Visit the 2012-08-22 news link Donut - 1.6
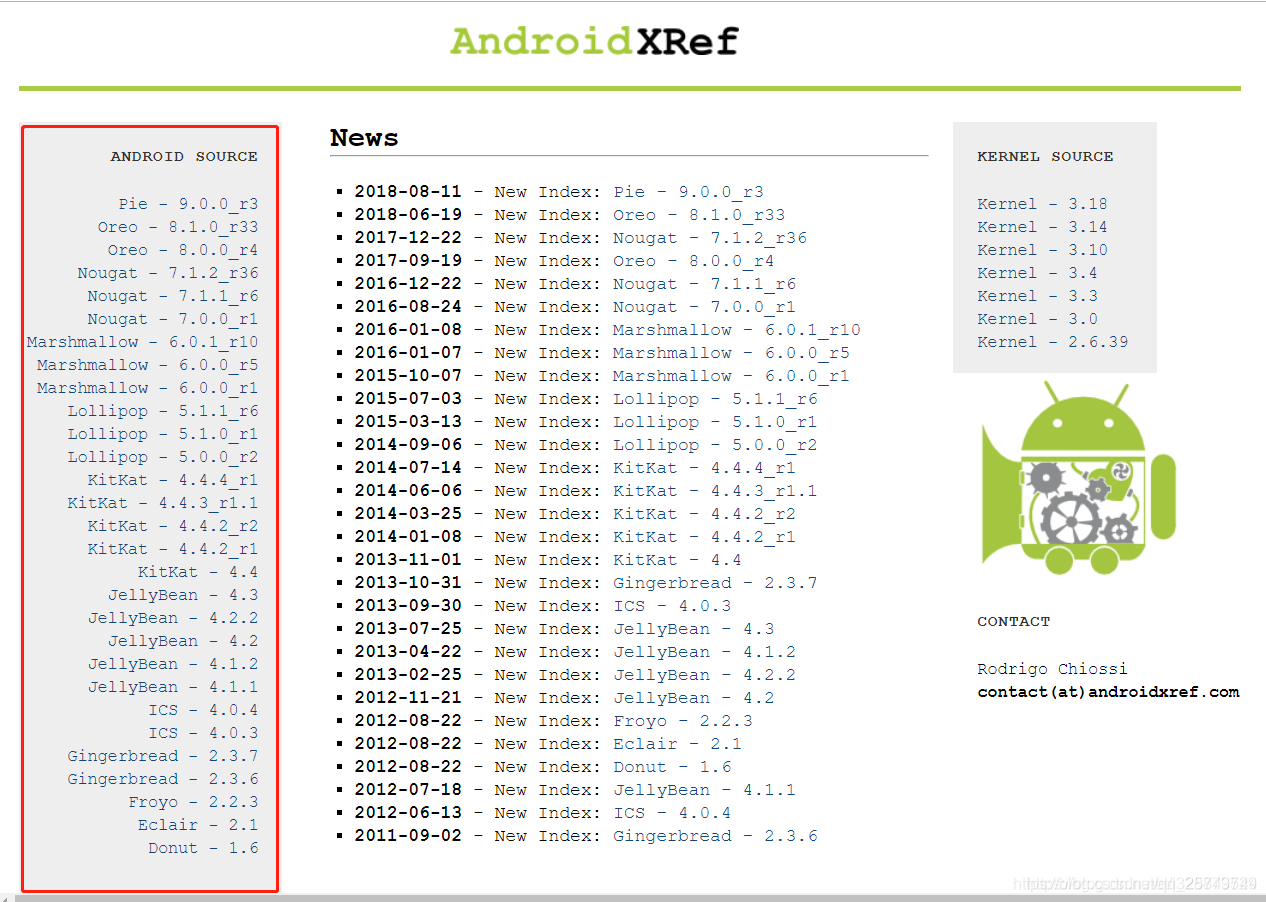Image resolution: width=1266 pixels, height=902 pixels. [x=672, y=767]
